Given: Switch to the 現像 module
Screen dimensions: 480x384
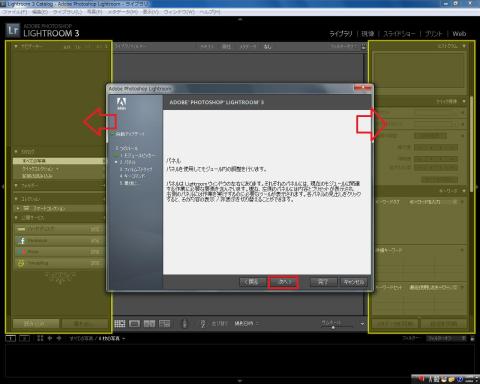Looking at the screenshot, I should point(368,34).
